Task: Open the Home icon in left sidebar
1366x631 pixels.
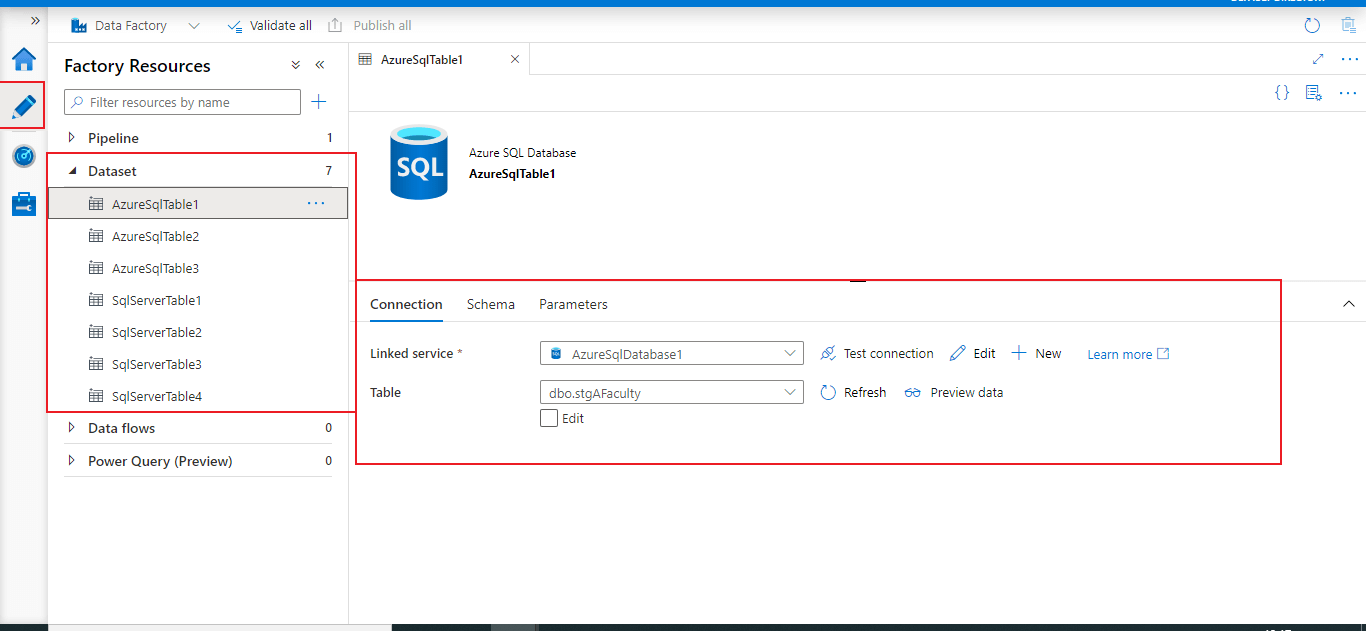Action: [x=23, y=59]
